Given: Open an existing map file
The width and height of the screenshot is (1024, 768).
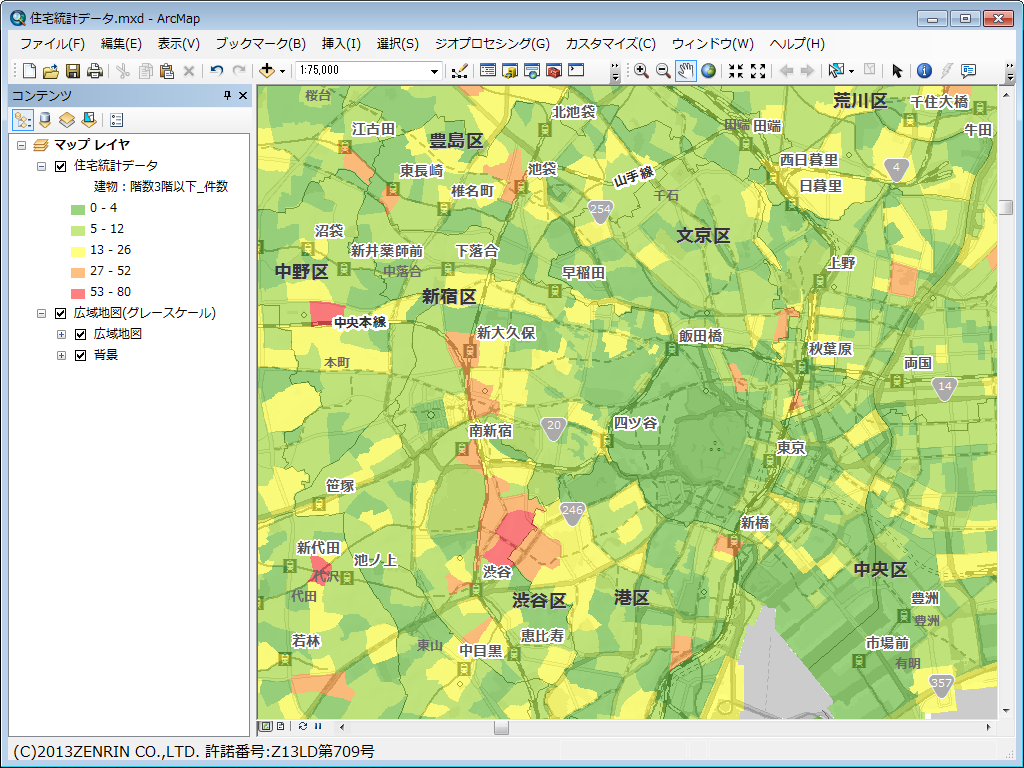Looking at the screenshot, I should click(51, 71).
